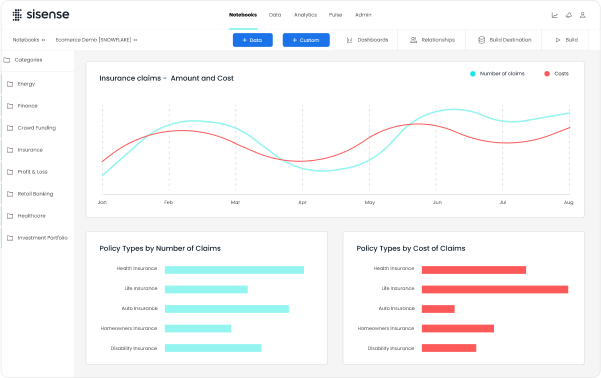Toggle the Number of claims legend series
The height and width of the screenshot is (378, 601).
[497, 74]
